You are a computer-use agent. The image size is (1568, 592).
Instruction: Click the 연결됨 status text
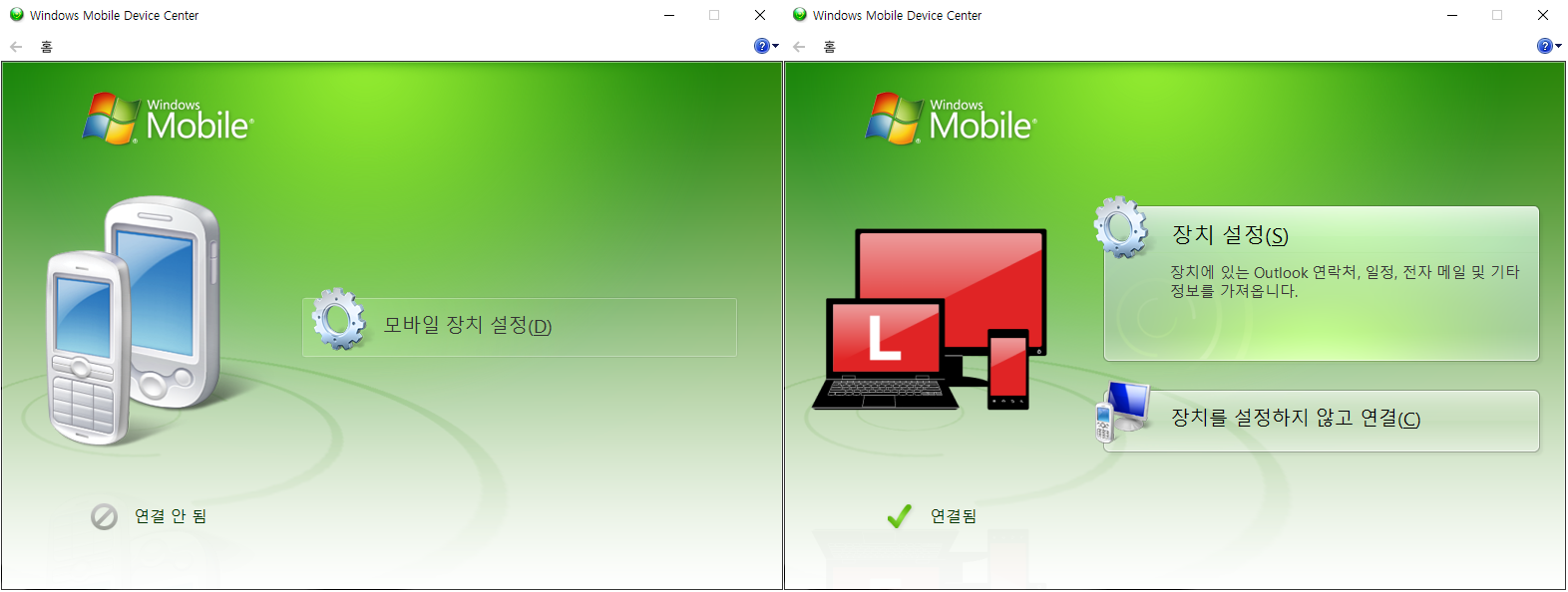pyautogui.click(x=954, y=516)
